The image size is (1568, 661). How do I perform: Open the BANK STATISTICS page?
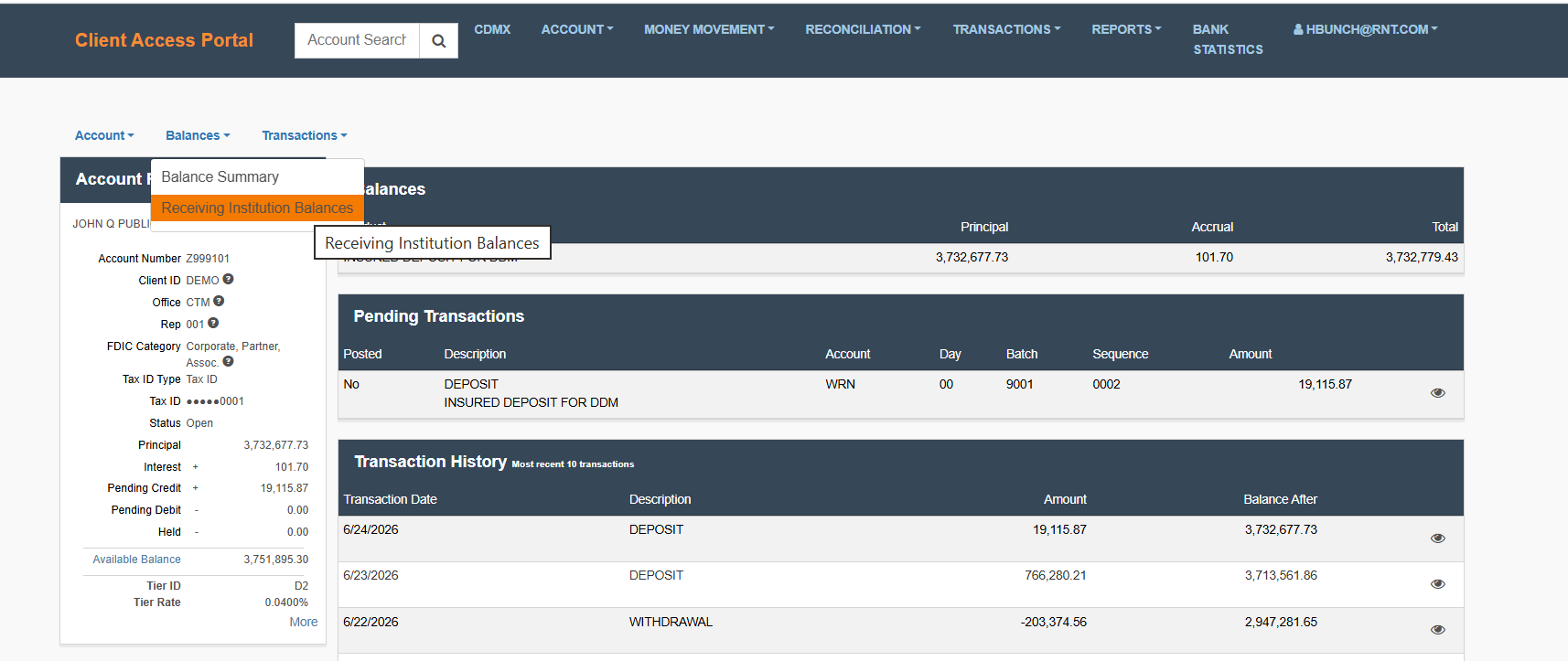click(x=1228, y=39)
